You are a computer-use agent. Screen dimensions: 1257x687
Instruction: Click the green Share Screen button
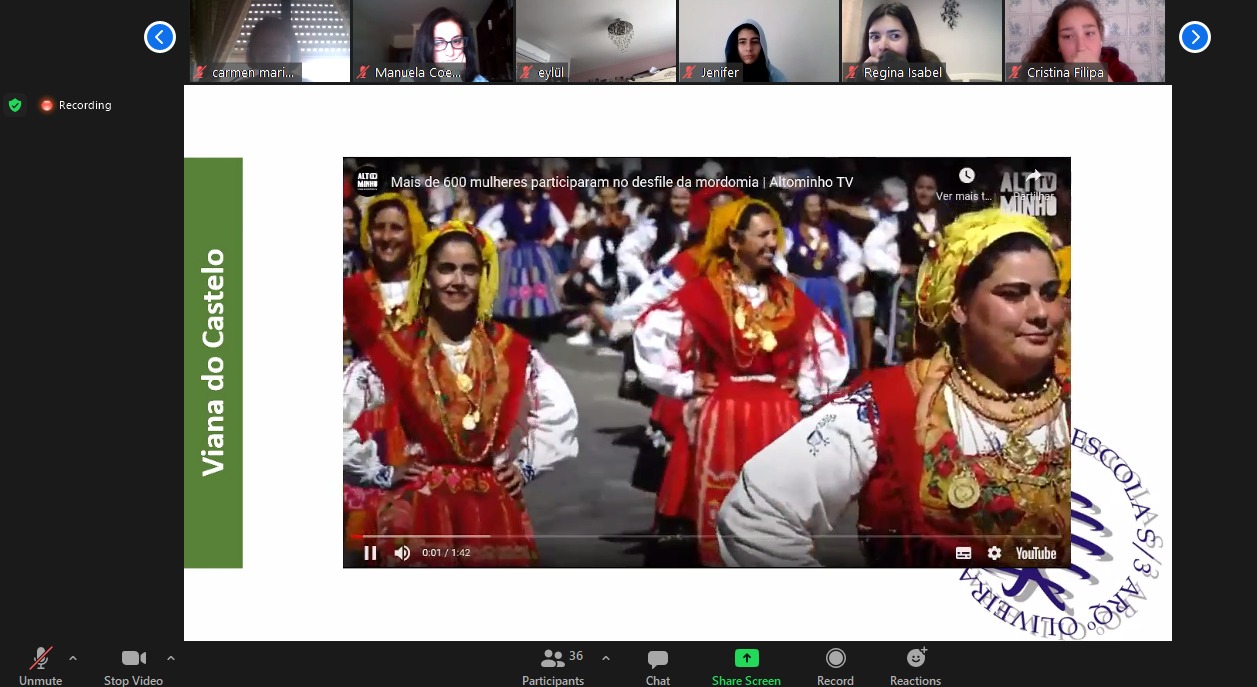pos(746,659)
